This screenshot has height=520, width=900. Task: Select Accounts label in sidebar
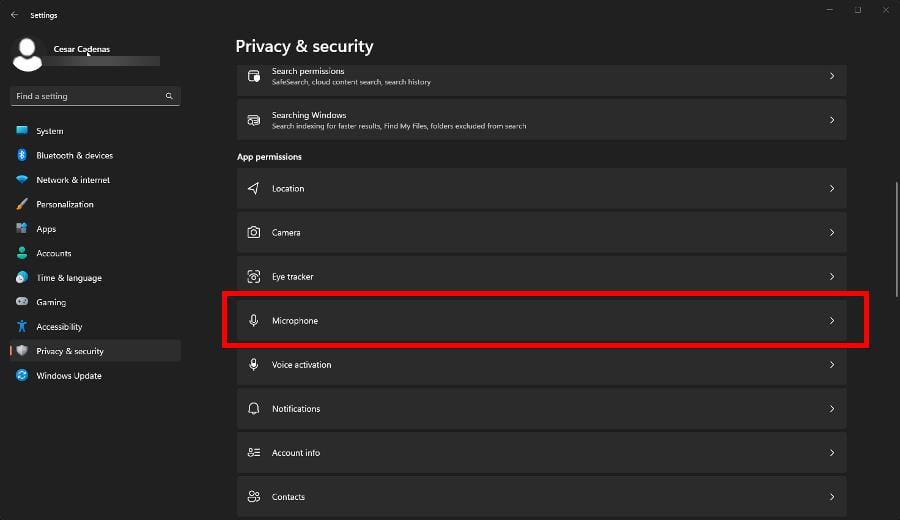point(54,253)
